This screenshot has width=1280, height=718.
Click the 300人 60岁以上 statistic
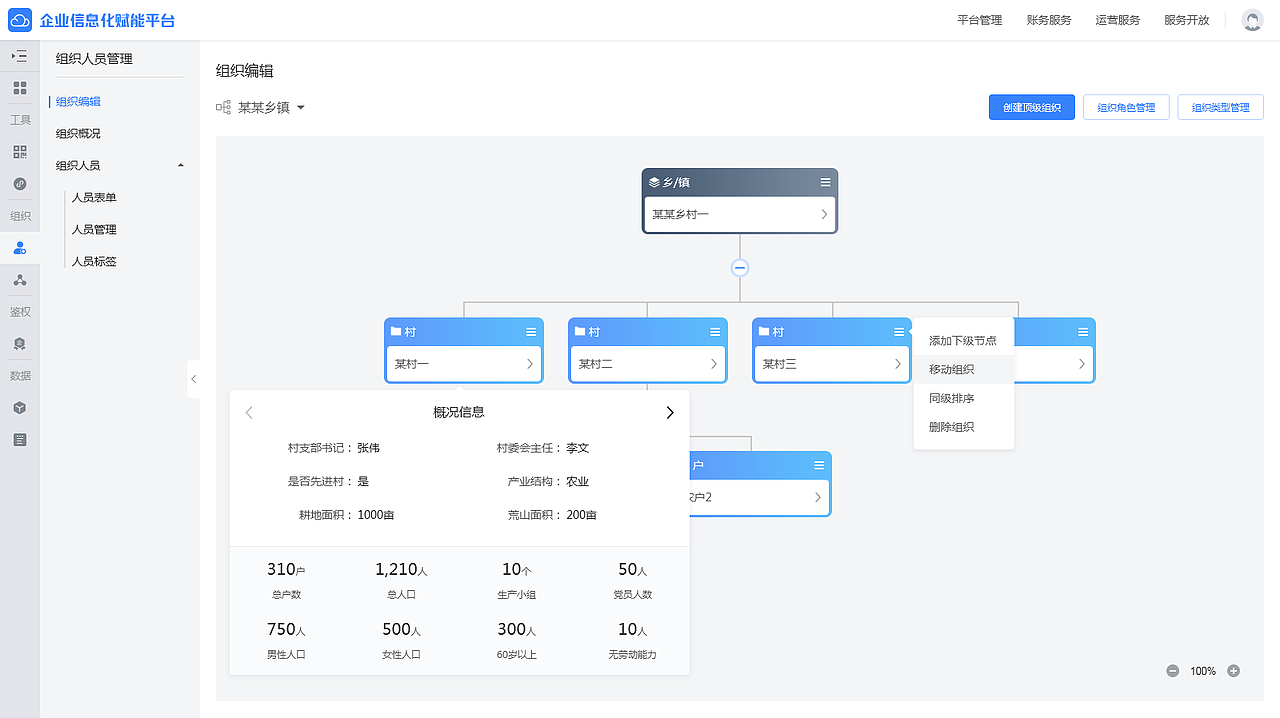(x=517, y=640)
